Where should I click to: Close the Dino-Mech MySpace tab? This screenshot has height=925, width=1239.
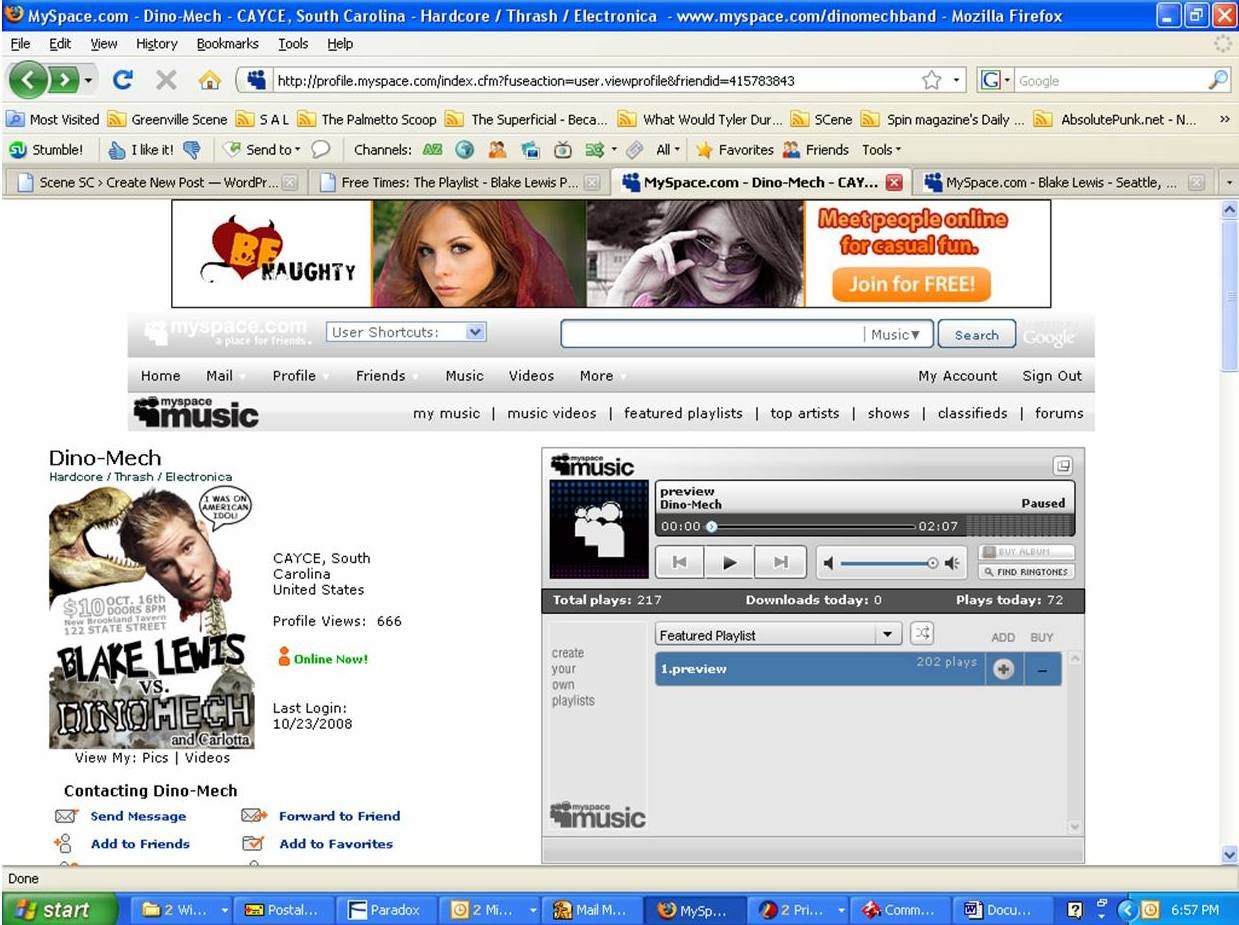click(x=894, y=183)
